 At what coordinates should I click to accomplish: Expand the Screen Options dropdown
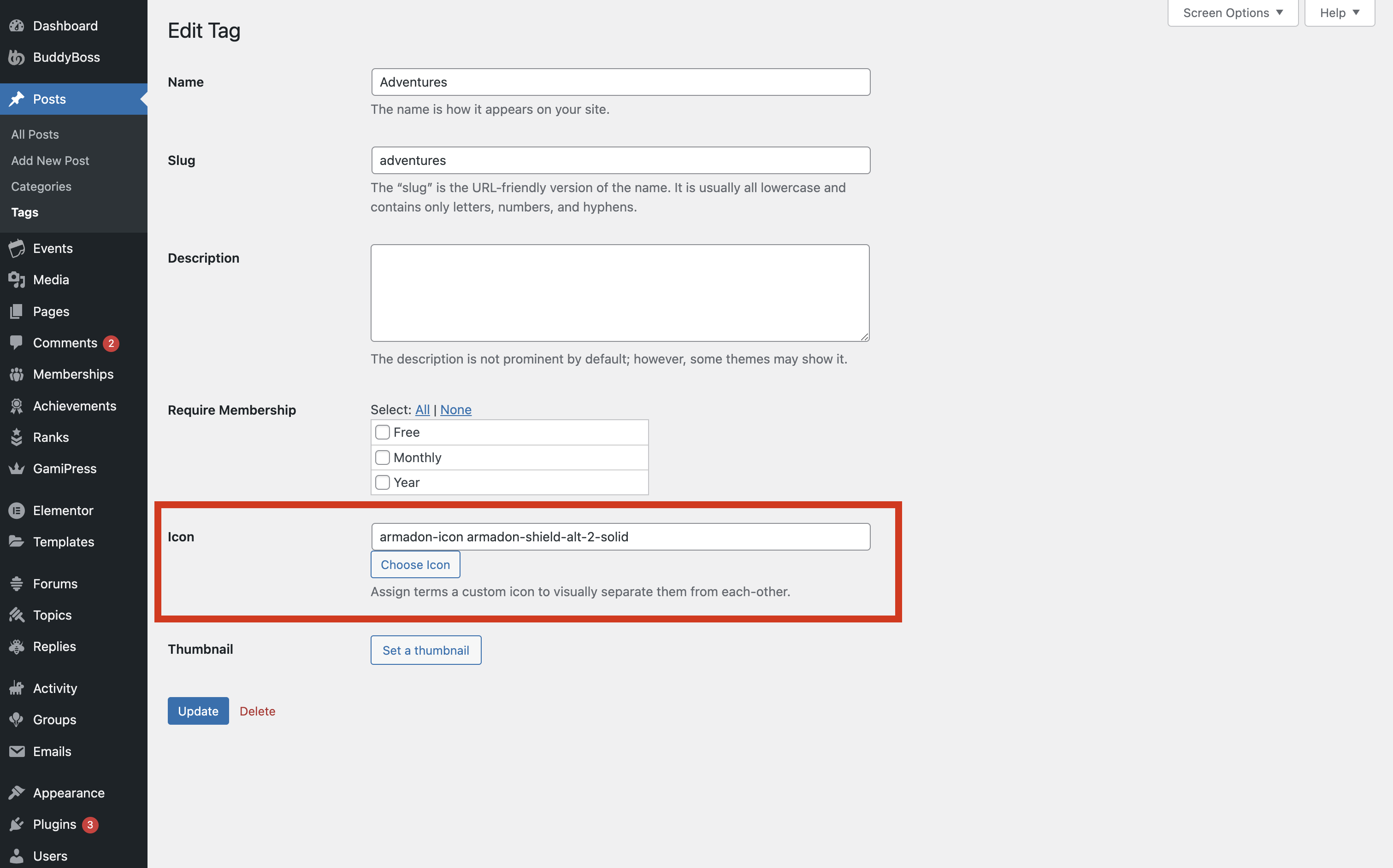click(1233, 12)
